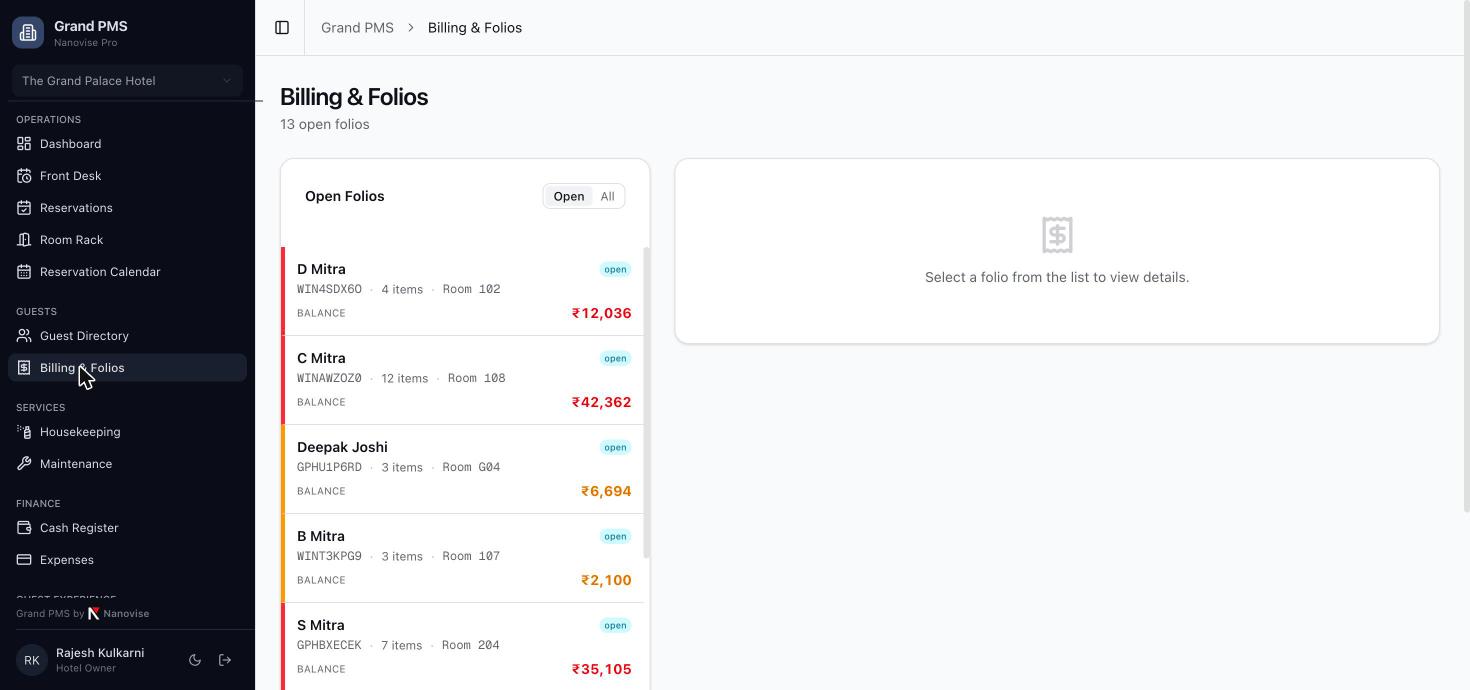The image size is (1470, 690).
Task: Click the Cash Register wallet icon
Action: [x=24, y=528]
